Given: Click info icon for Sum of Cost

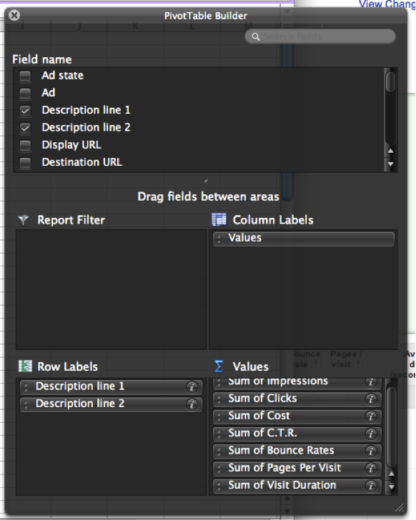Looking at the screenshot, I should (371, 416).
